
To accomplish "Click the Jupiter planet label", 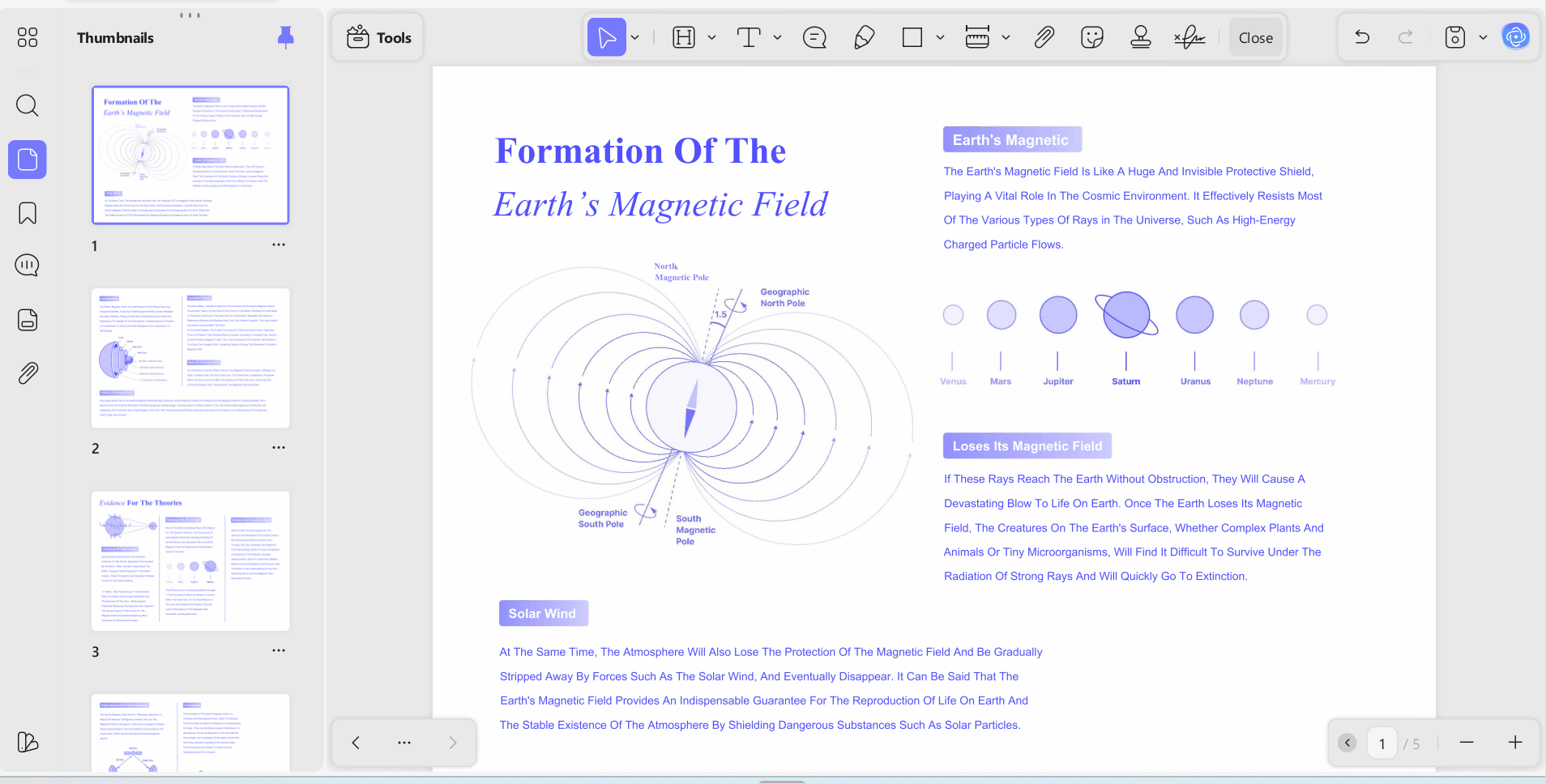I will (x=1058, y=381).
